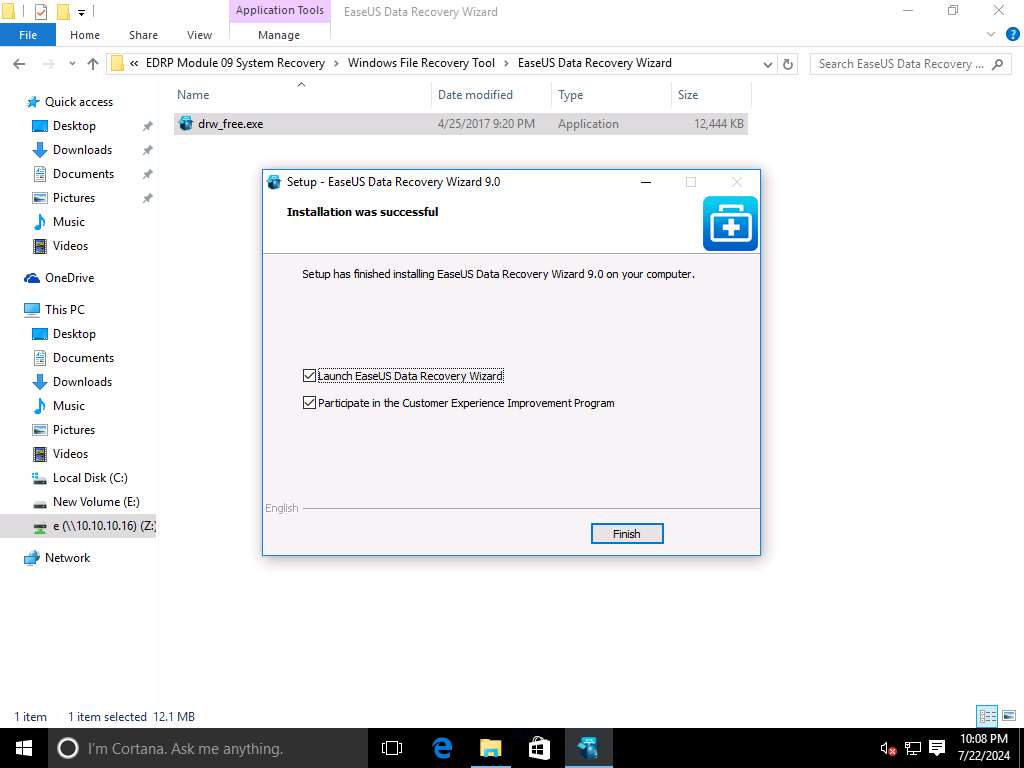Select drw_free.exe file

click(x=460, y=123)
